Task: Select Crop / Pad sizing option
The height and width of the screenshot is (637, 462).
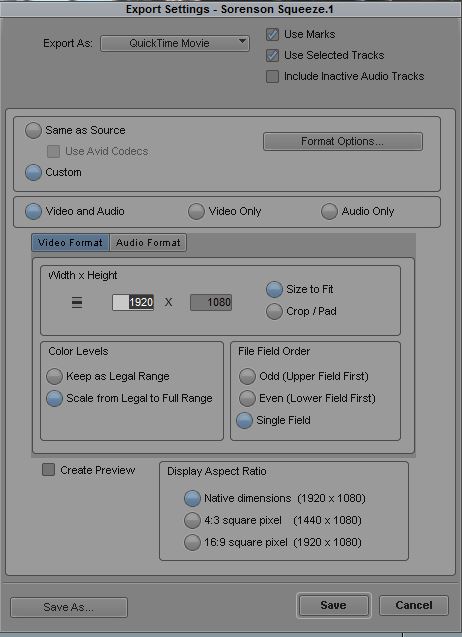Action: tap(274, 312)
